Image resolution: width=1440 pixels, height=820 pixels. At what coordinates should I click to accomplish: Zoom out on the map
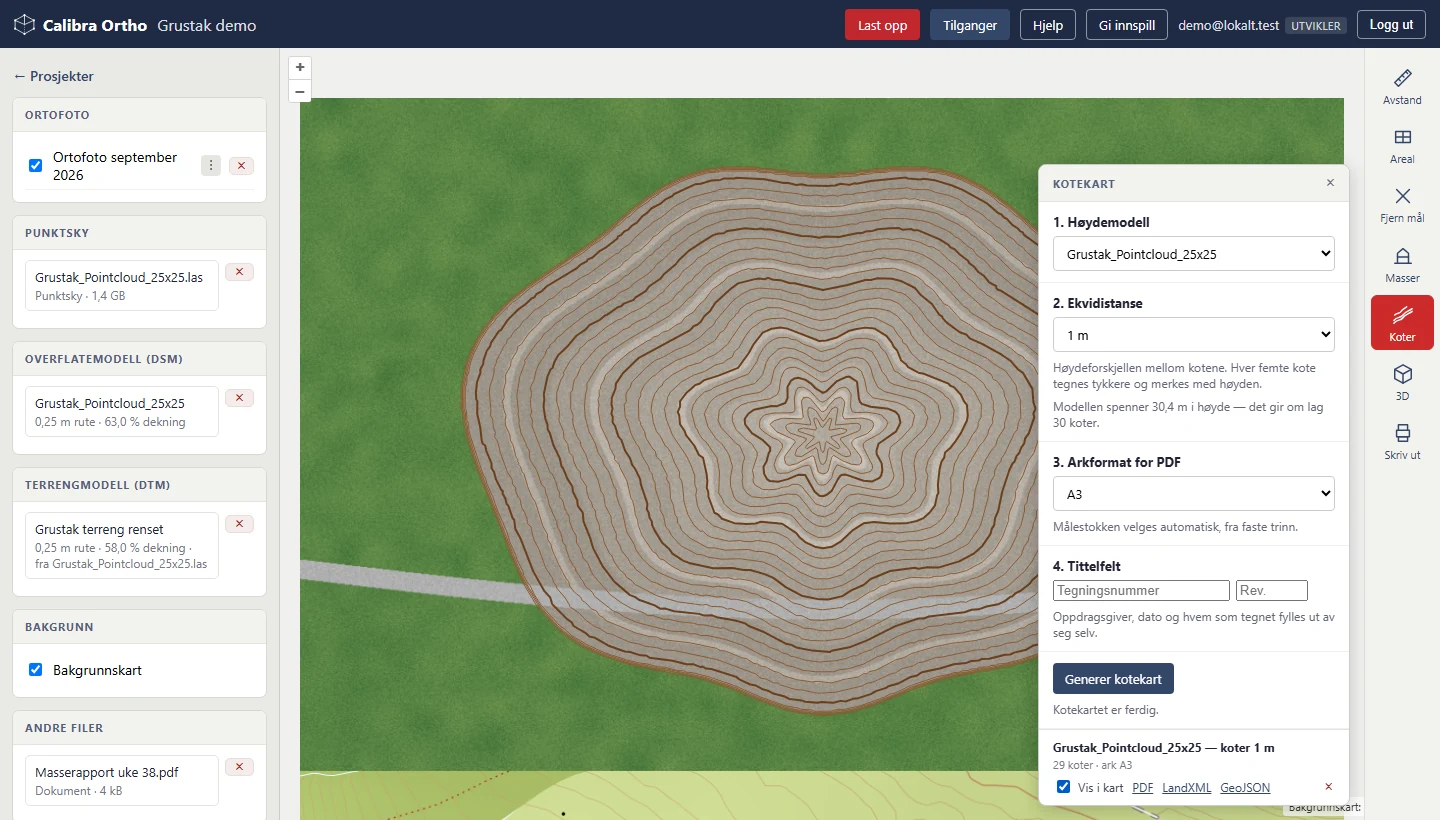[x=300, y=91]
